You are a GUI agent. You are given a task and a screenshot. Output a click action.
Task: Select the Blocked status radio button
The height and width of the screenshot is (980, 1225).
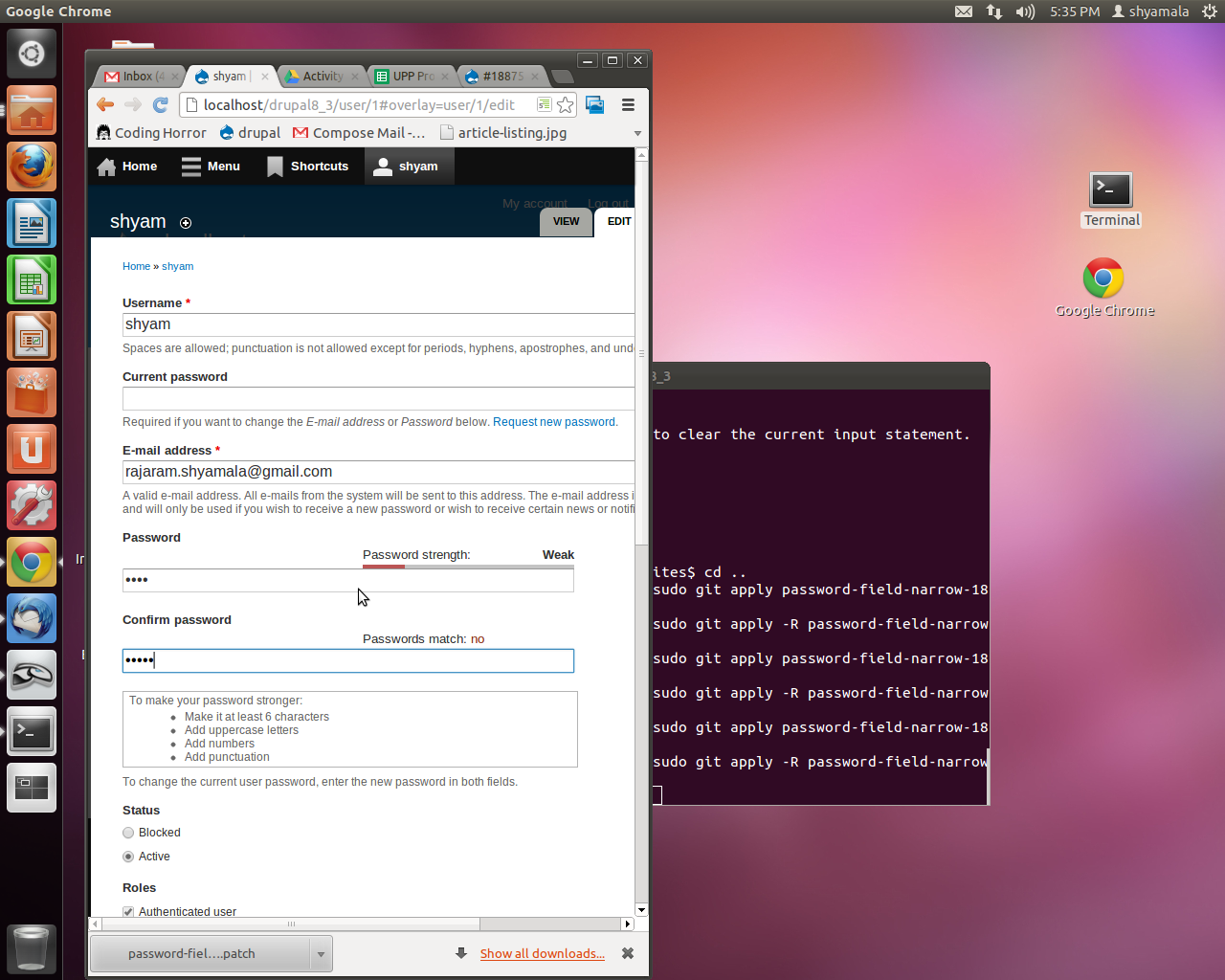point(128,833)
